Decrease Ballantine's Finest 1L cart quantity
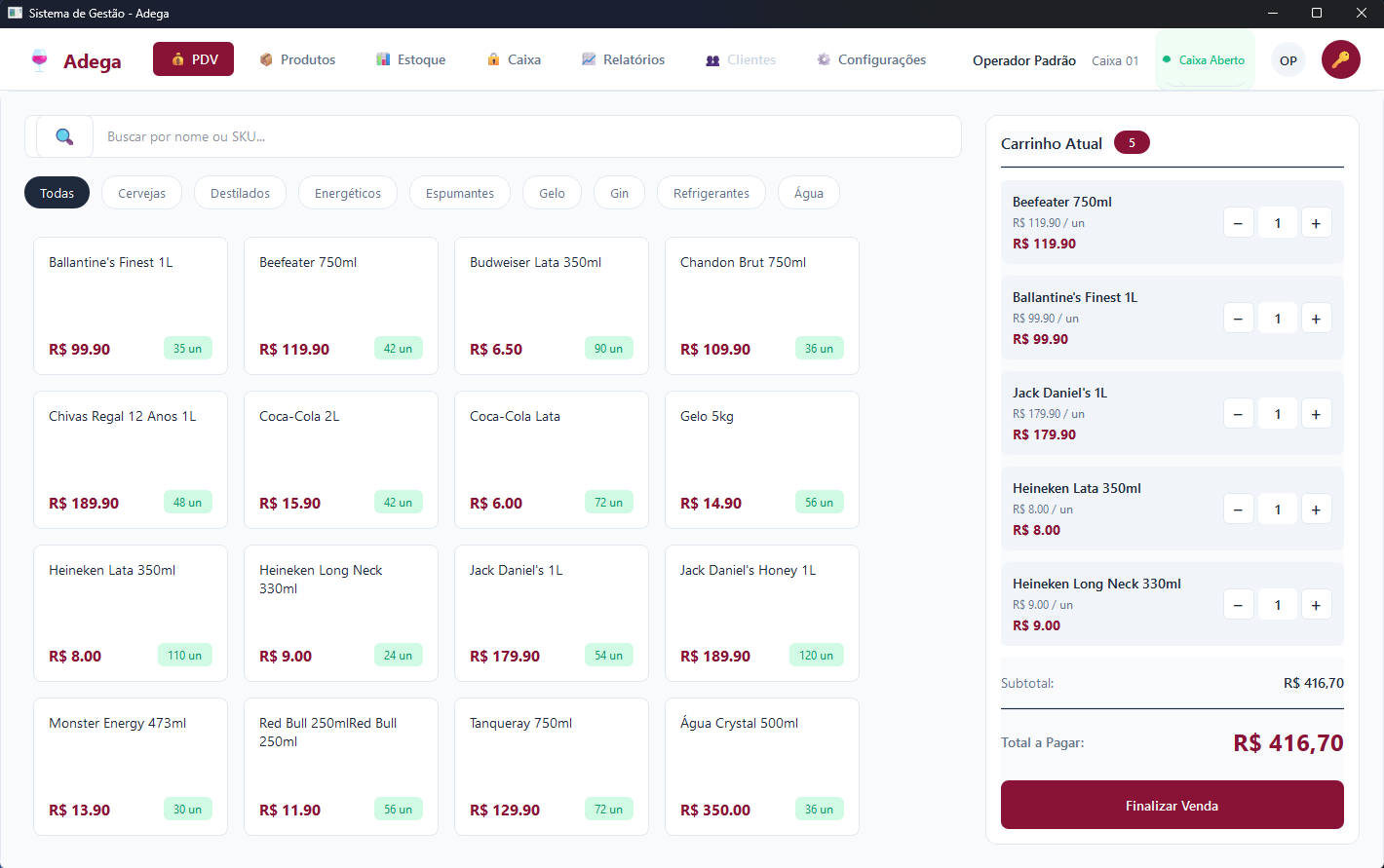This screenshot has height=868, width=1384. pyautogui.click(x=1239, y=319)
